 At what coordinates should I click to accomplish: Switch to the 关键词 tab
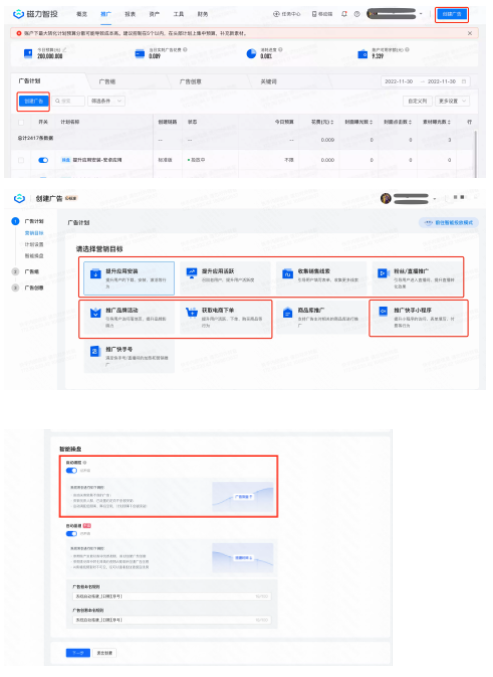point(269,81)
